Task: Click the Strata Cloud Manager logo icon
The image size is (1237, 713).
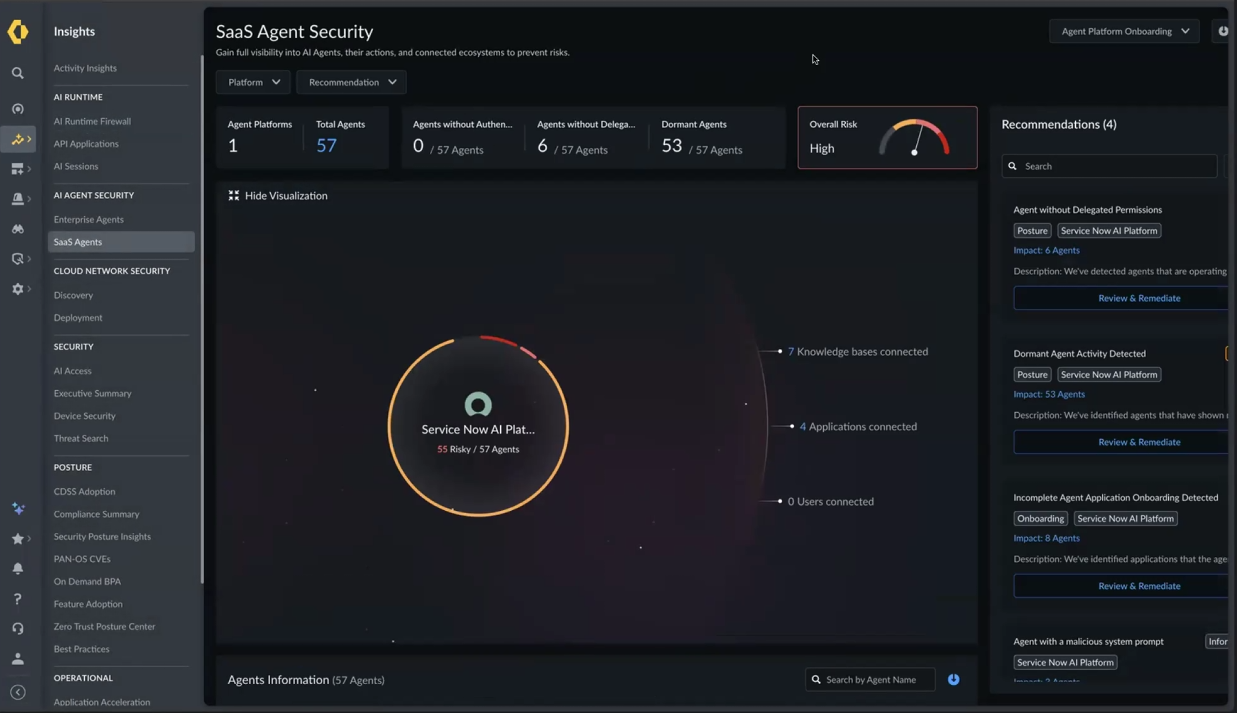Action: click(x=18, y=31)
